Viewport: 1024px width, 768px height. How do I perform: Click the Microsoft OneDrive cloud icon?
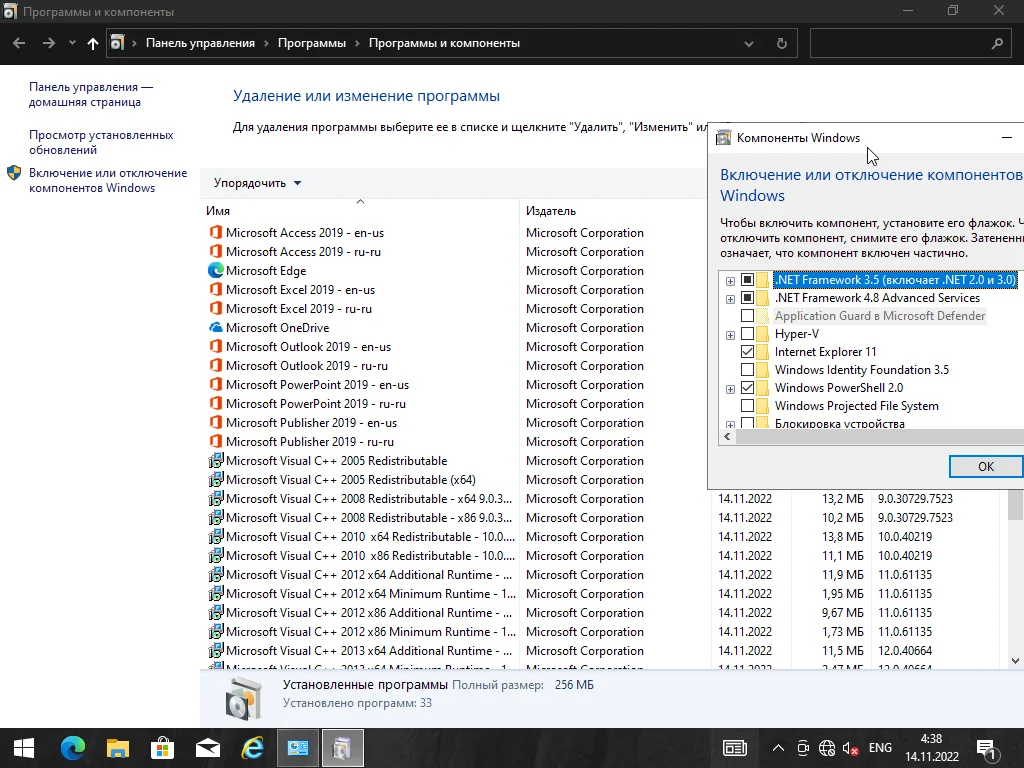click(x=215, y=328)
